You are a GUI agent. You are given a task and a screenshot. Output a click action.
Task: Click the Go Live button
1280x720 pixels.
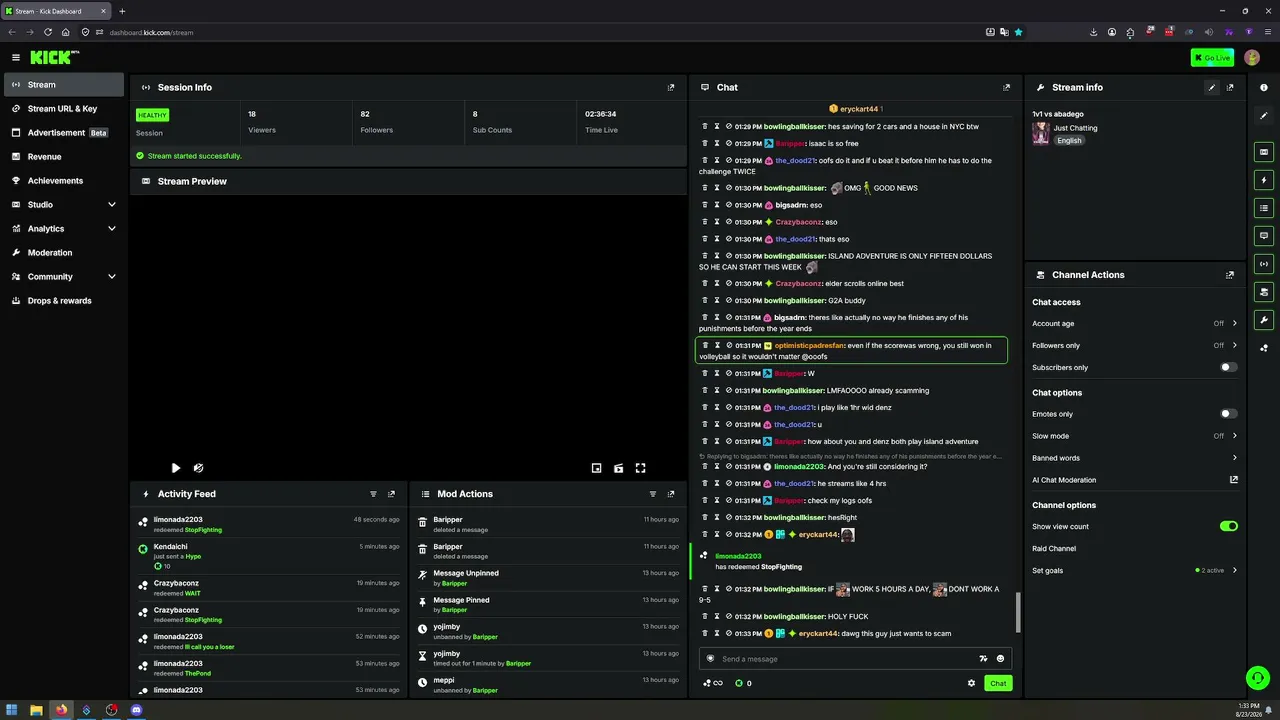1212,58
